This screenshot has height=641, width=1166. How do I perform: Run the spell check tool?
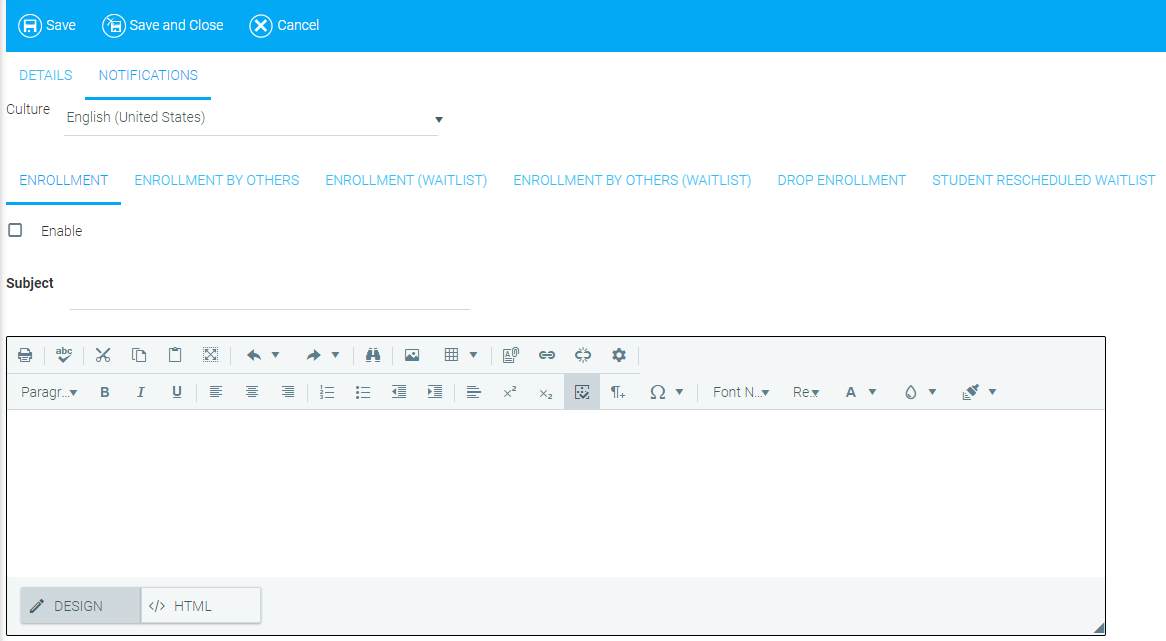coord(64,355)
